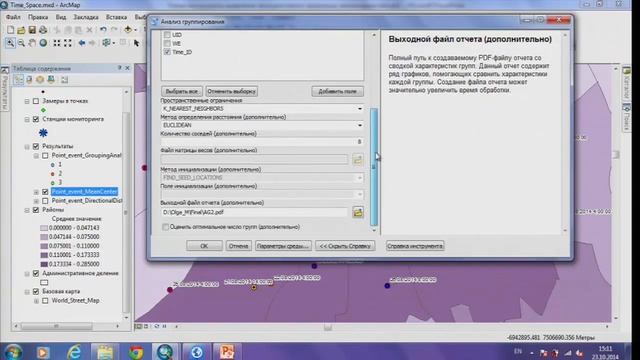The image size is (640, 360).
Task: Click the Добавить поле button
Action: 338,91
